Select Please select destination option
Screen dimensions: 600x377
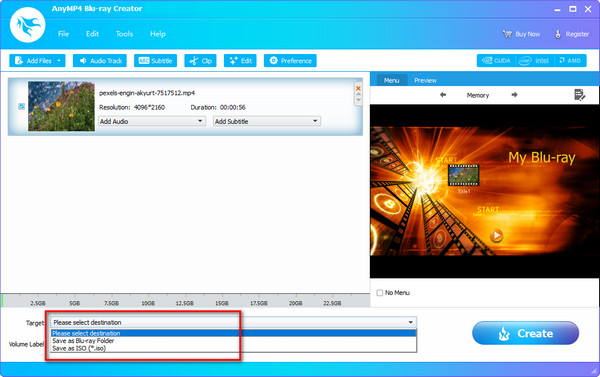(x=233, y=333)
